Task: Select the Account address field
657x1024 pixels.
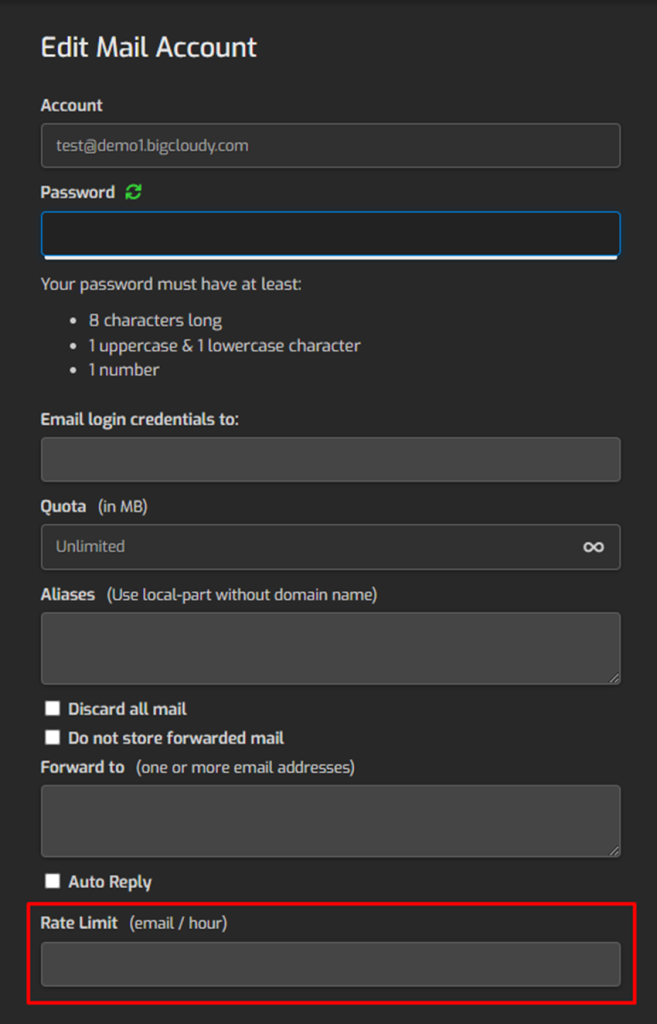Action: click(x=330, y=145)
